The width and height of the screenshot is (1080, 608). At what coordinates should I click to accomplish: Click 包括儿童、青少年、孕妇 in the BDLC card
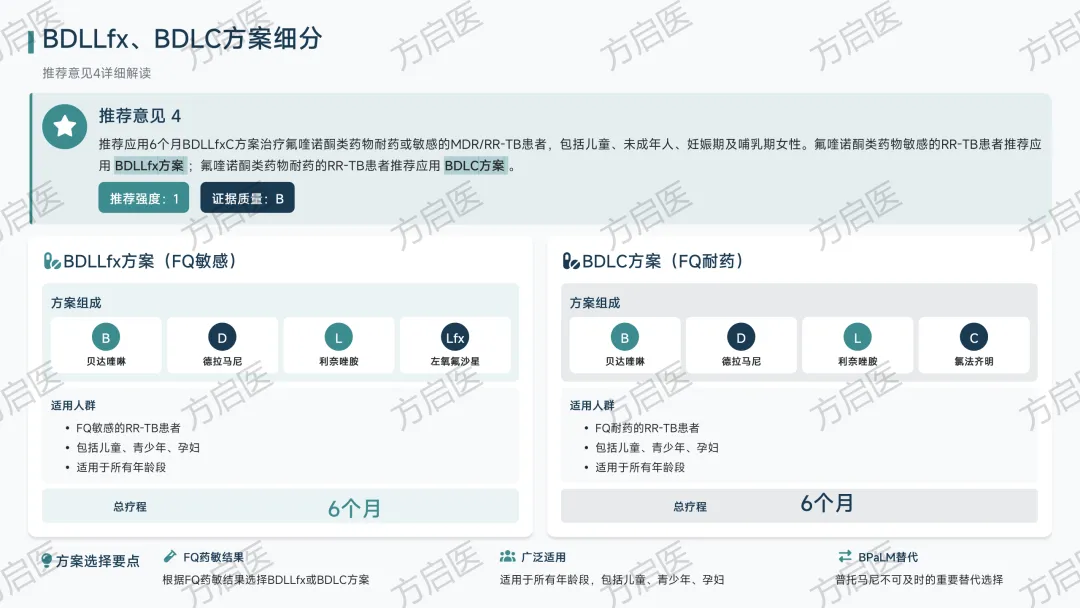tap(657, 448)
